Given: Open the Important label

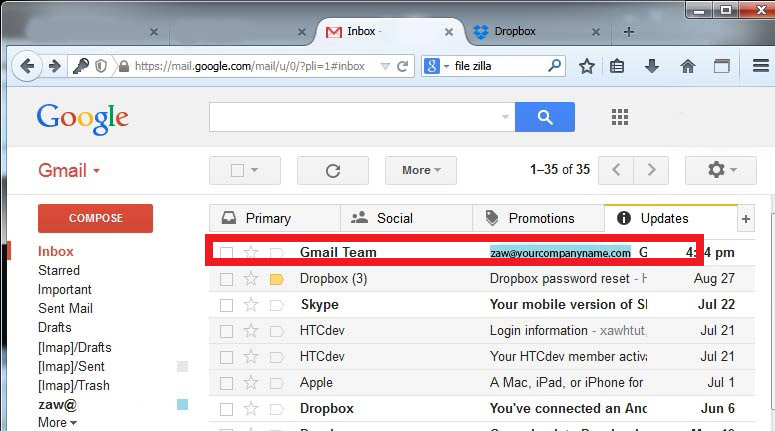Looking at the screenshot, I should pos(65,290).
